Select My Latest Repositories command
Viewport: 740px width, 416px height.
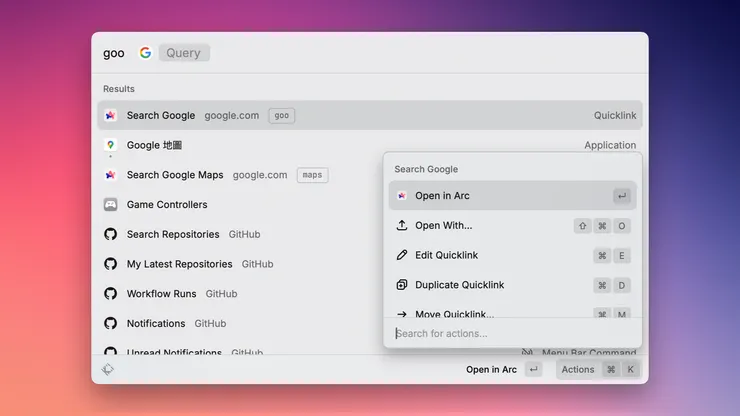(241, 264)
